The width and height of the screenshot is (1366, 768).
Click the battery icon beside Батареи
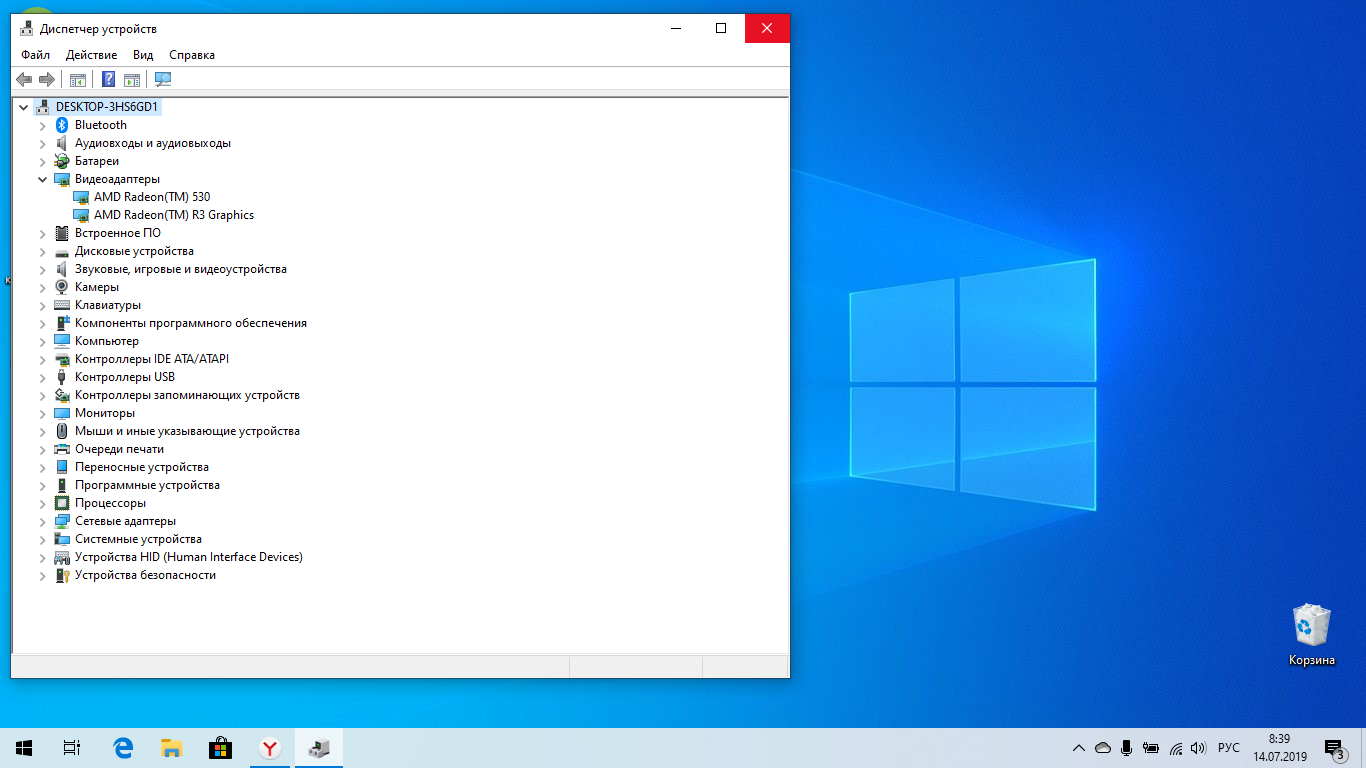[62, 161]
